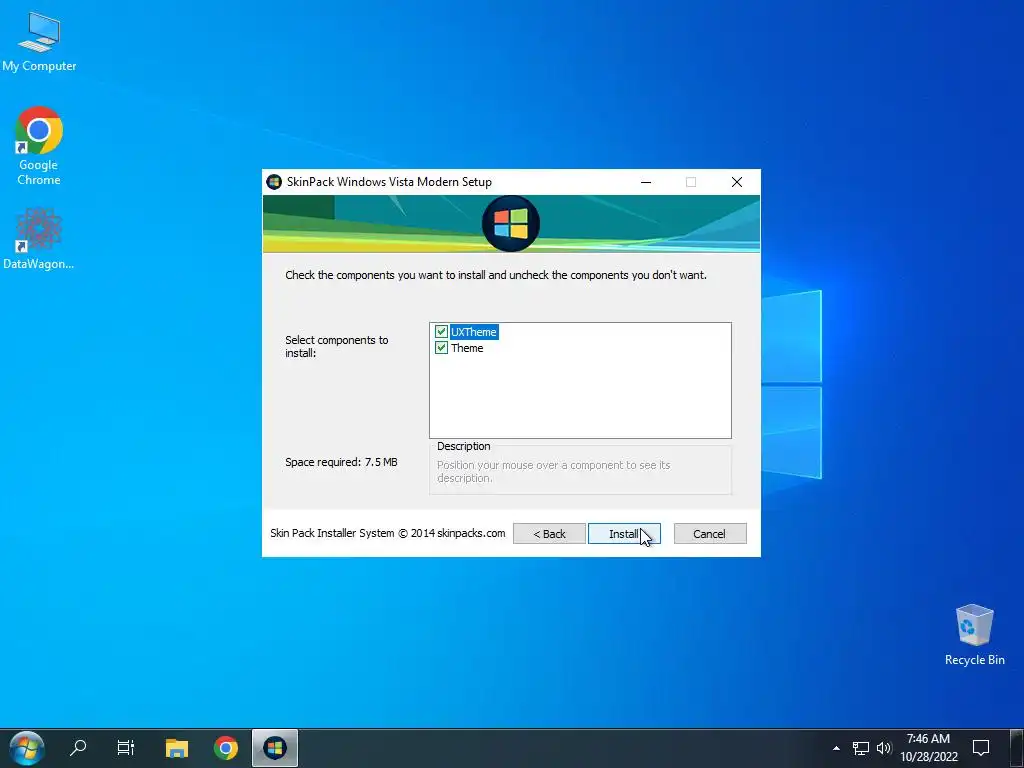Open the notification center icon
The height and width of the screenshot is (768, 1024).
tap(980, 748)
